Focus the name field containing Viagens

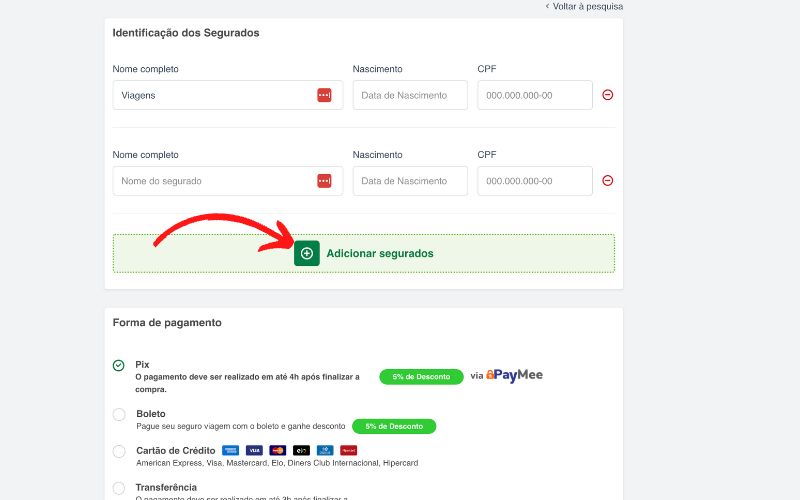[228, 95]
